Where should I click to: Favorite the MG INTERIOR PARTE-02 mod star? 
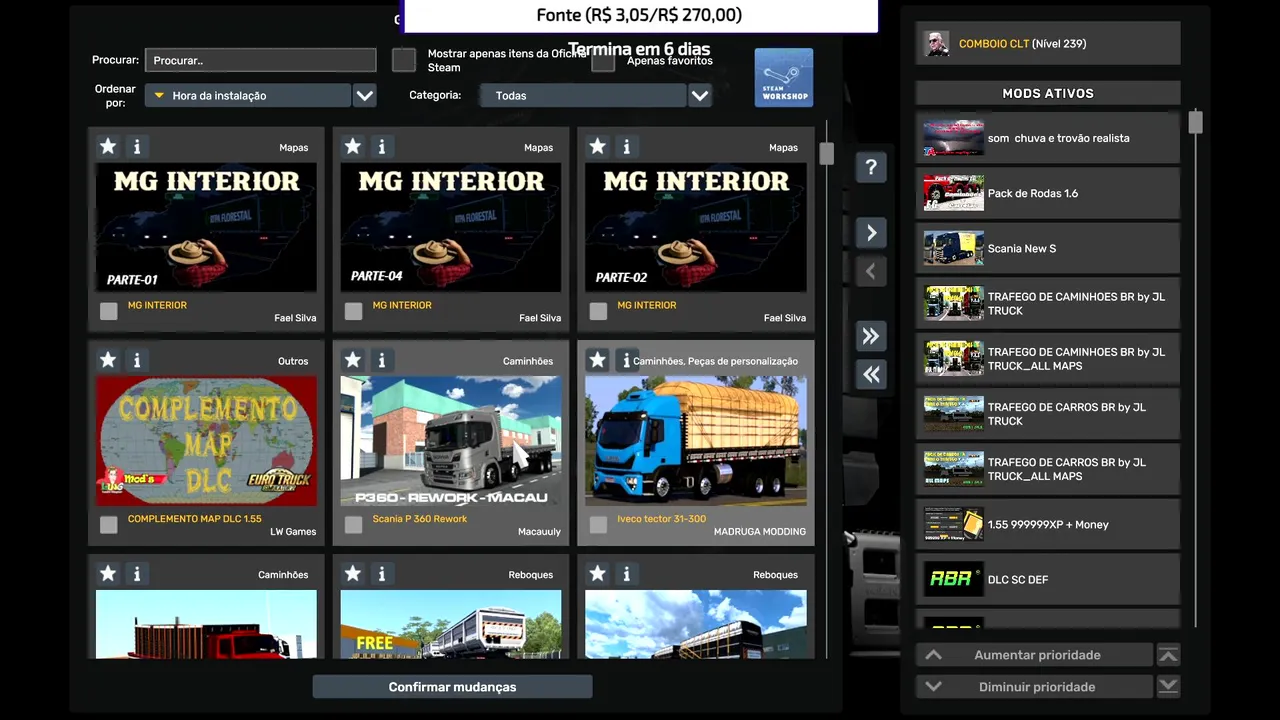point(598,147)
